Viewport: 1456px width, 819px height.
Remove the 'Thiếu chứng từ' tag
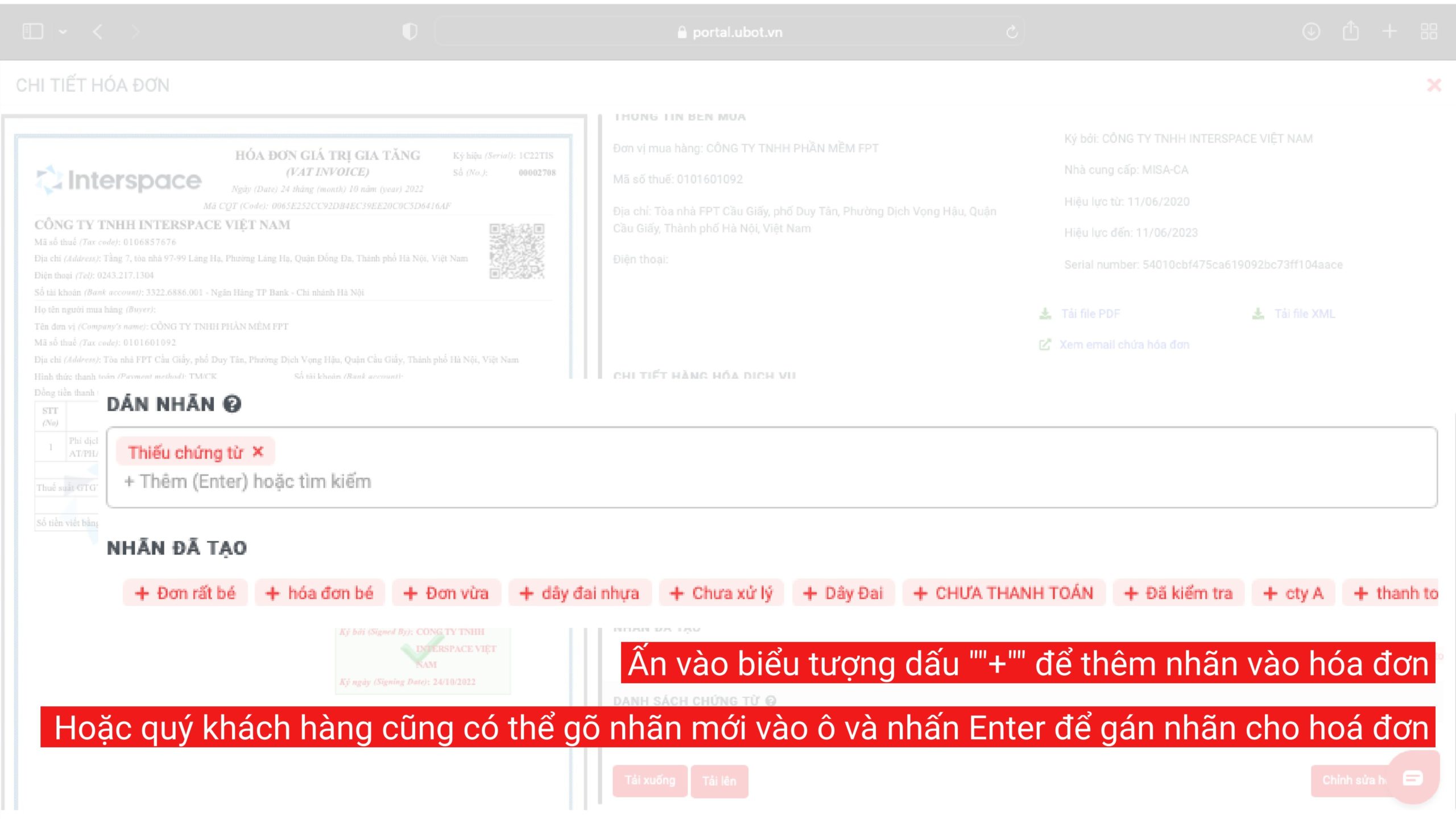(258, 452)
